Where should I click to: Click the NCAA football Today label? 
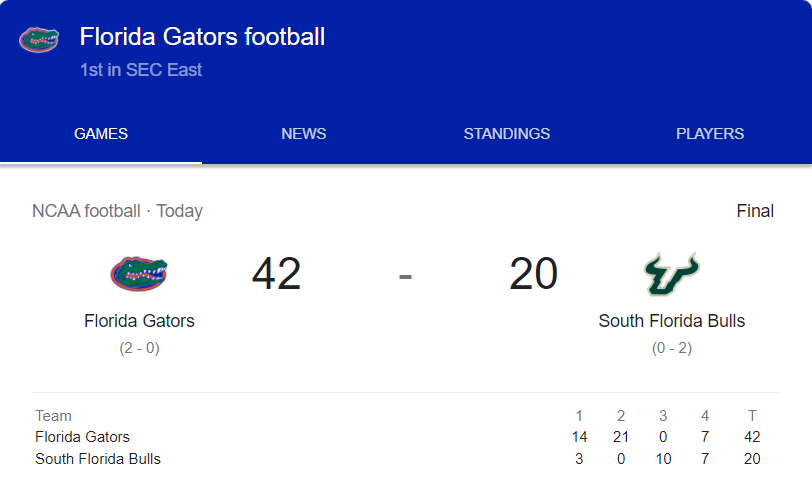tap(117, 211)
